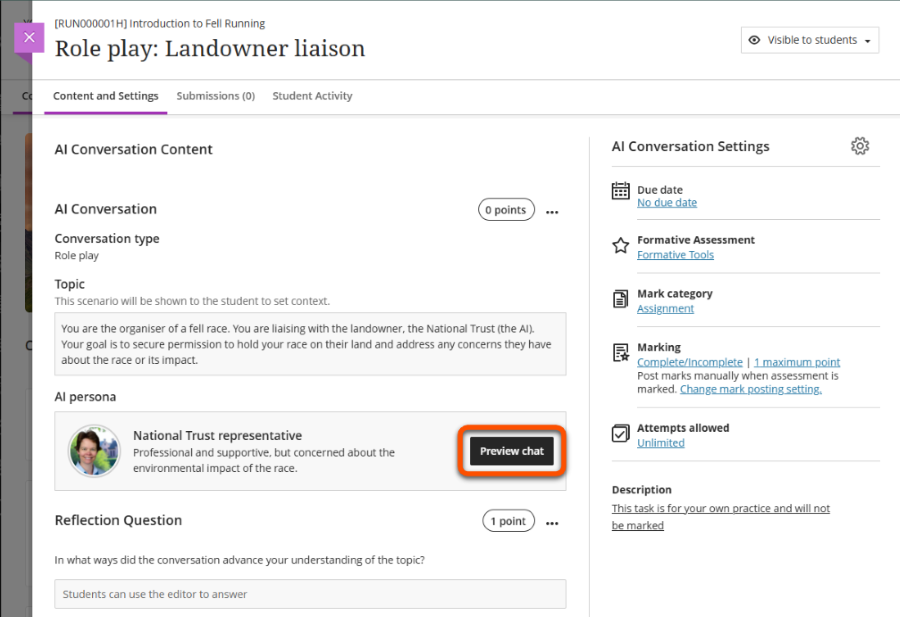900x617 pixels.
Task: Click the Assignment mark category link
Action: point(665,309)
